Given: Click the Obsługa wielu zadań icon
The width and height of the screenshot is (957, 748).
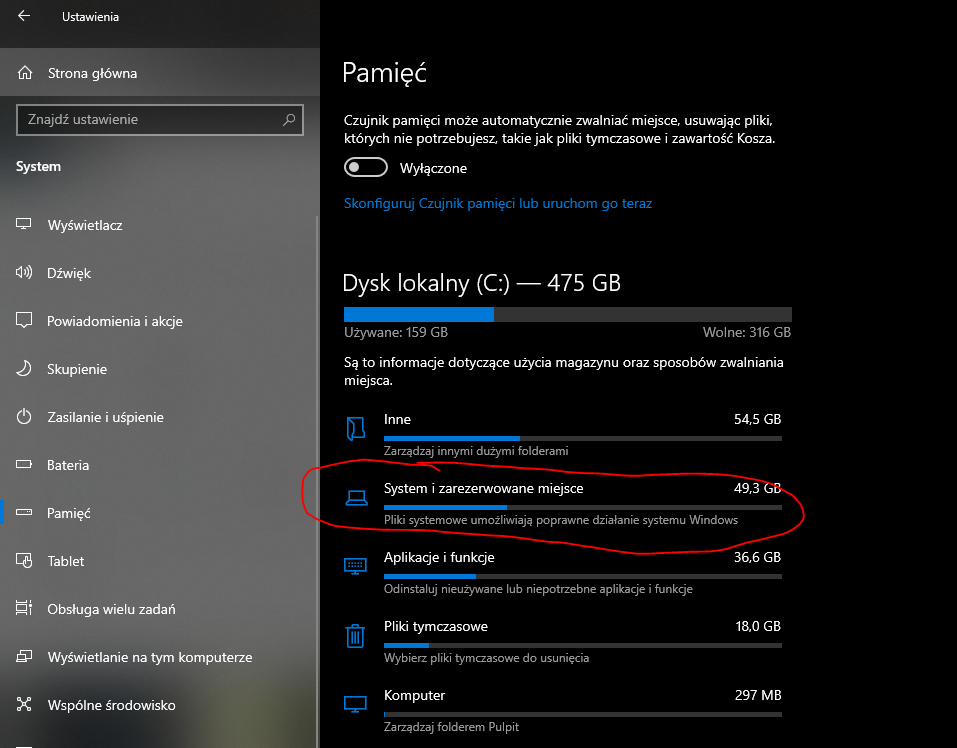Looking at the screenshot, I should tap(24, 608).
